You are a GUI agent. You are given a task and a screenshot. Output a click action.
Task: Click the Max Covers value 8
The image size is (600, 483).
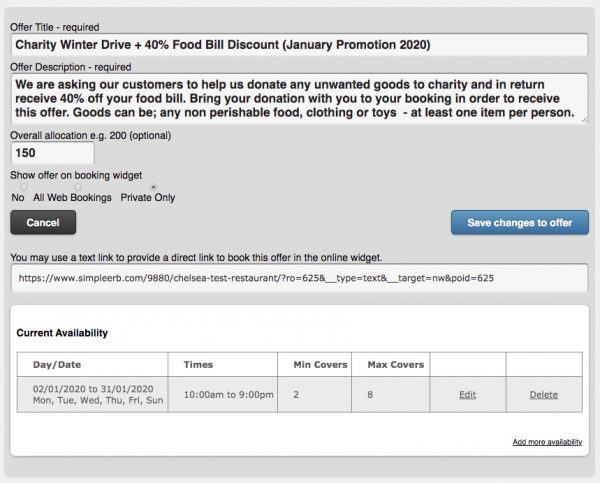pyautogui.click(x=370, y=395)
